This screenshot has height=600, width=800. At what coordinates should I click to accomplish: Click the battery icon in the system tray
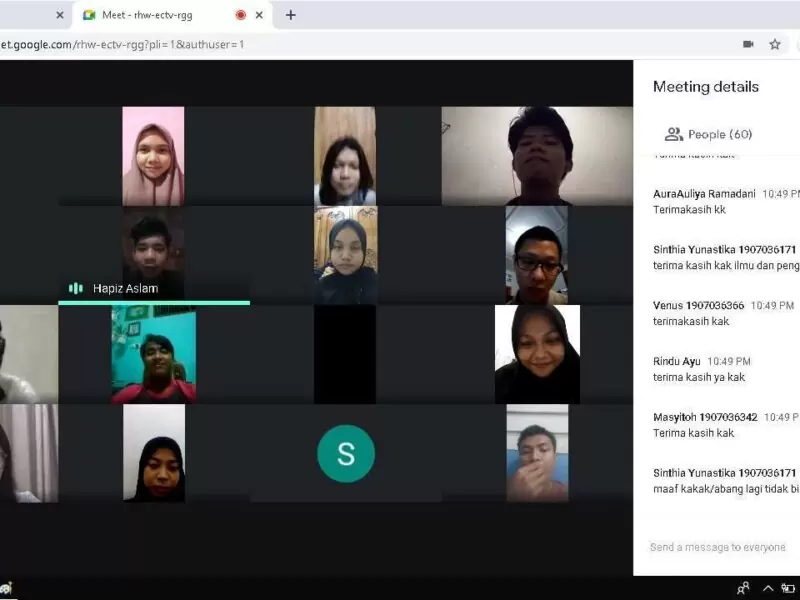click(x=788, y=588)
